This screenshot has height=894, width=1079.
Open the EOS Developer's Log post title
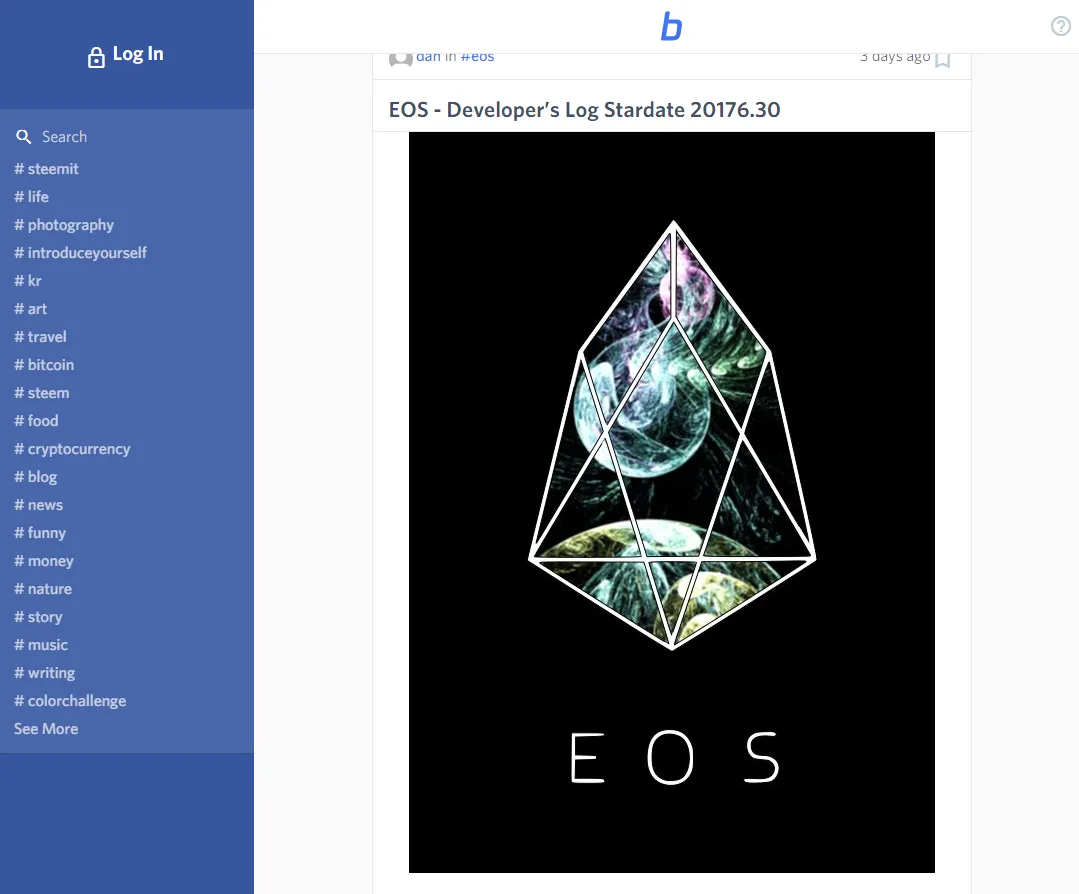coord(584,109)
